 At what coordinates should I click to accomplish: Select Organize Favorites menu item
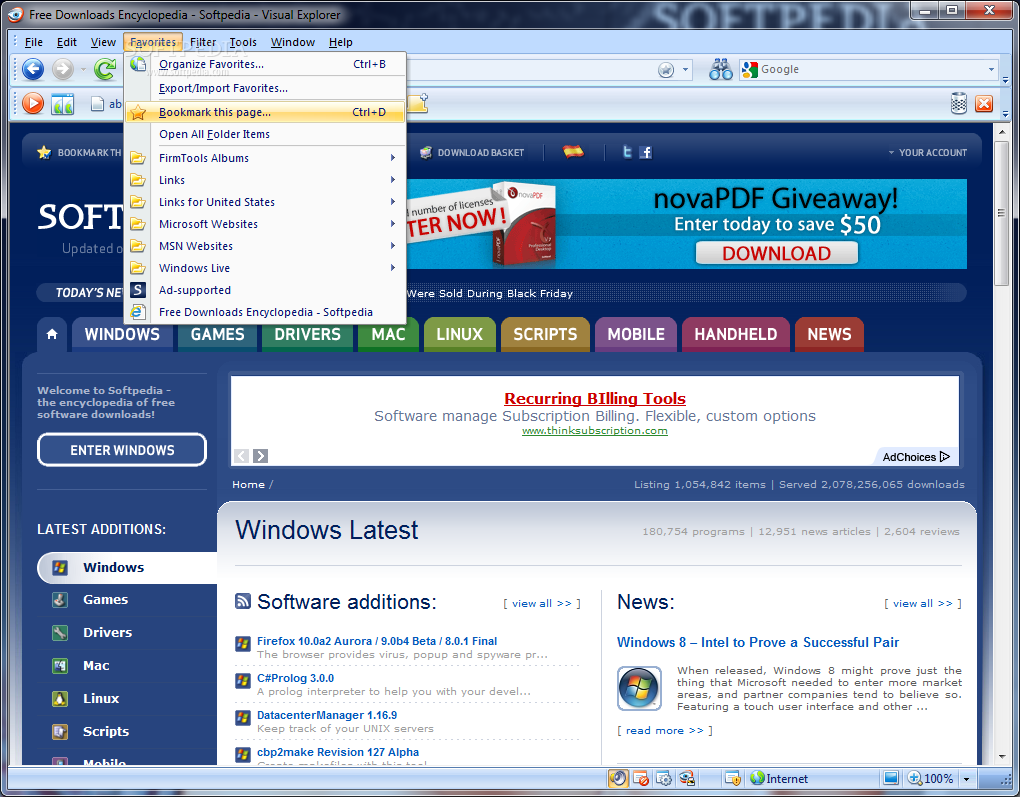(x=265, y=64)
